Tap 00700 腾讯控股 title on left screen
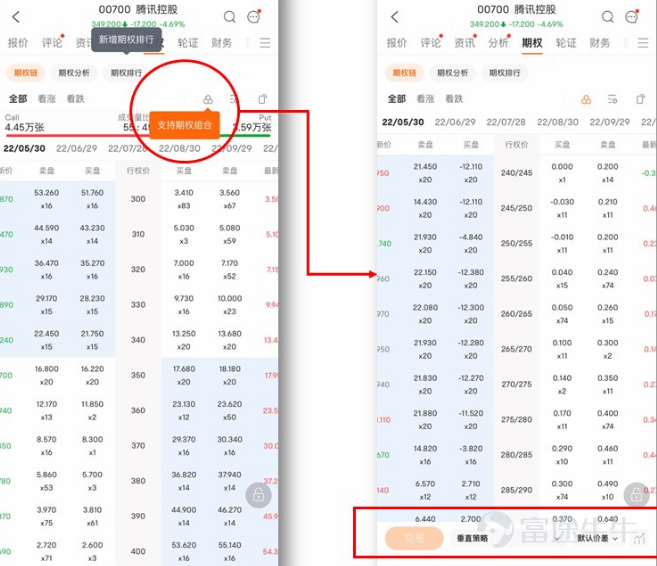The width and height of the screenshot is (657, 566). pos(138,9)
